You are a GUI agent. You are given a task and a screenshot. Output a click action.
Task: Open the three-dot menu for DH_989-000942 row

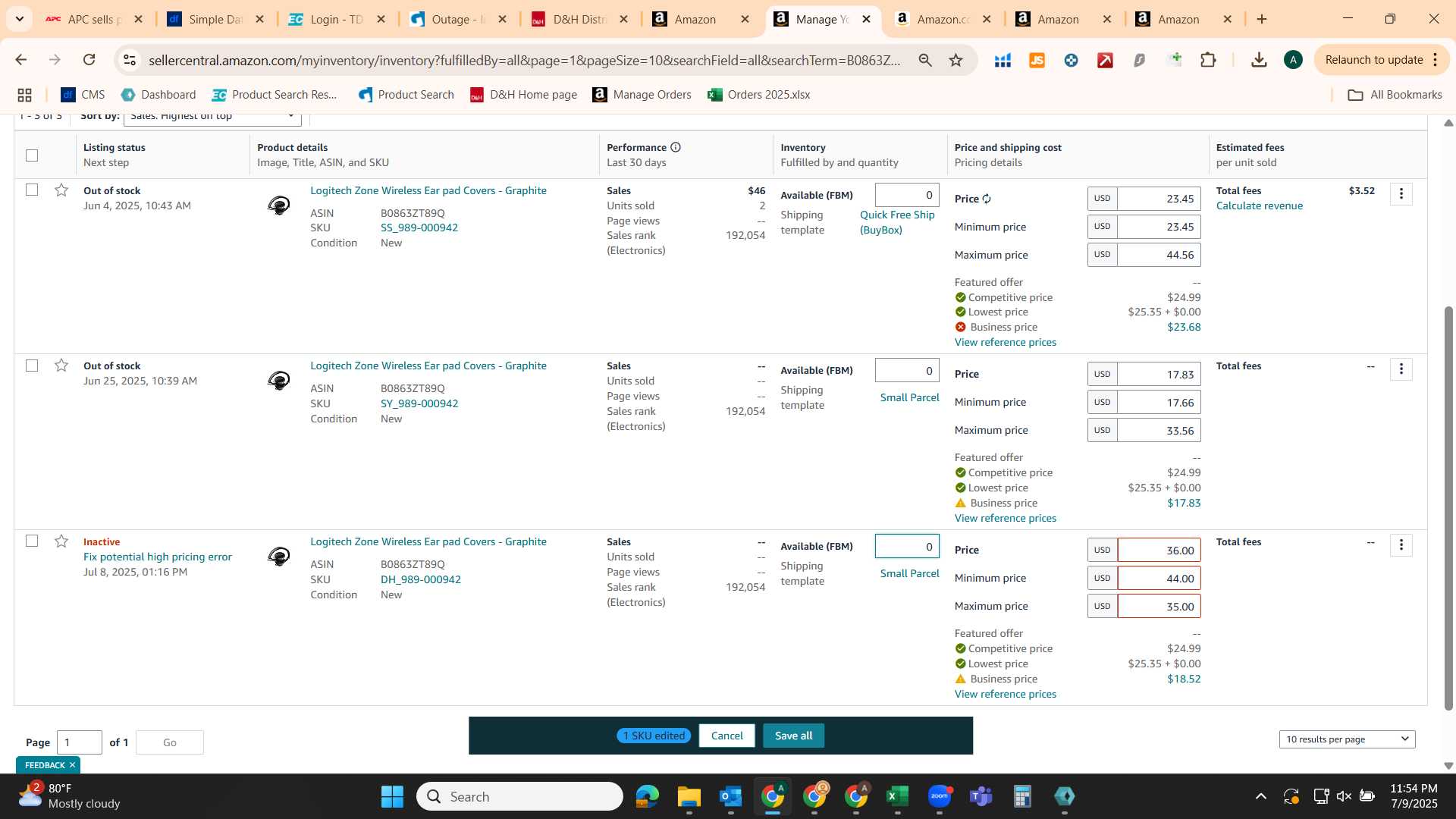click(x=1401, y=545)
